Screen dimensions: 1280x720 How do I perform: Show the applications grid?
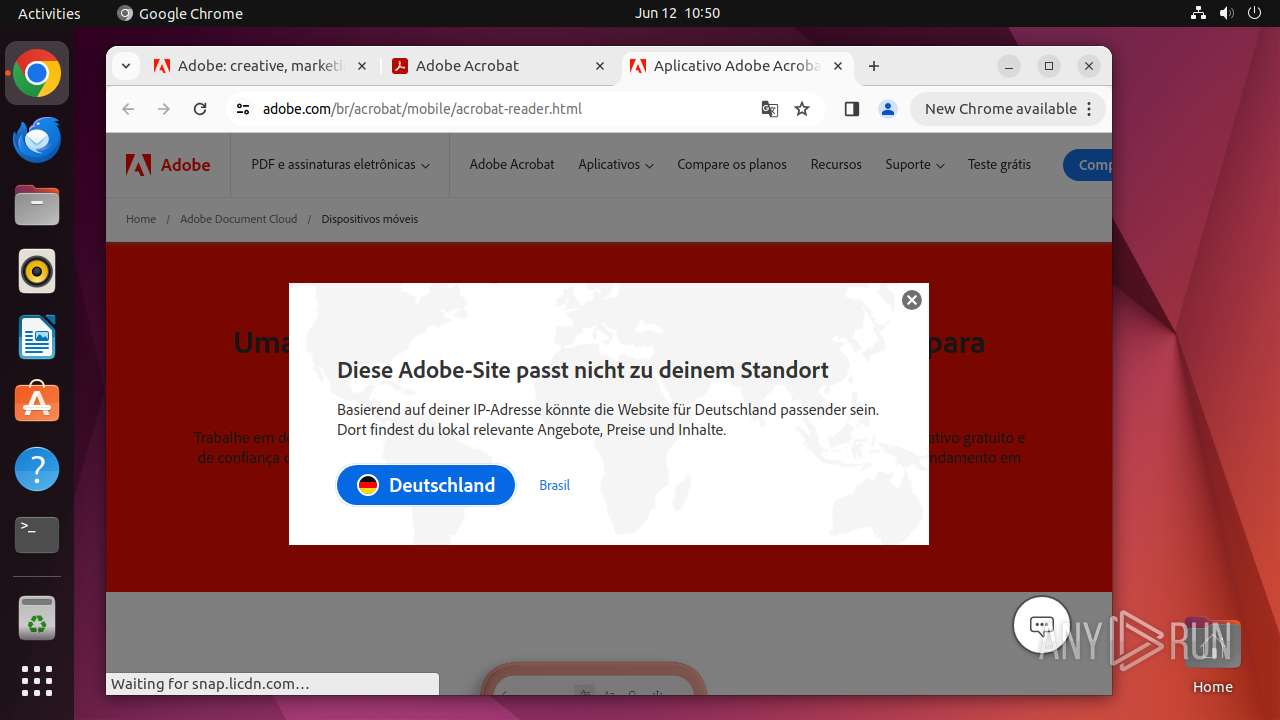pyautogui.click(x=37, y=680)
